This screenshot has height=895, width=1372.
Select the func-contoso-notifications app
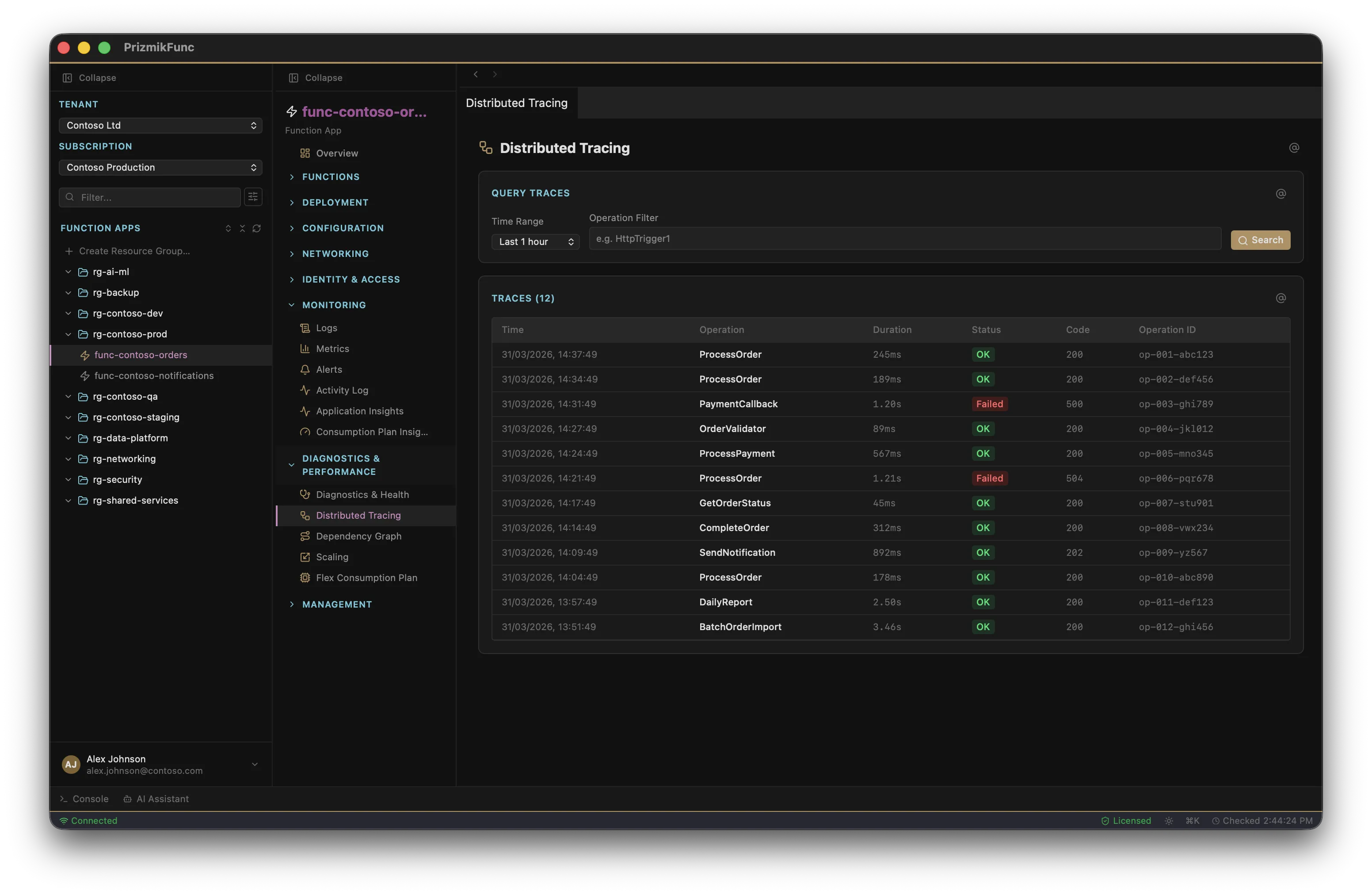tap(154, 375)
